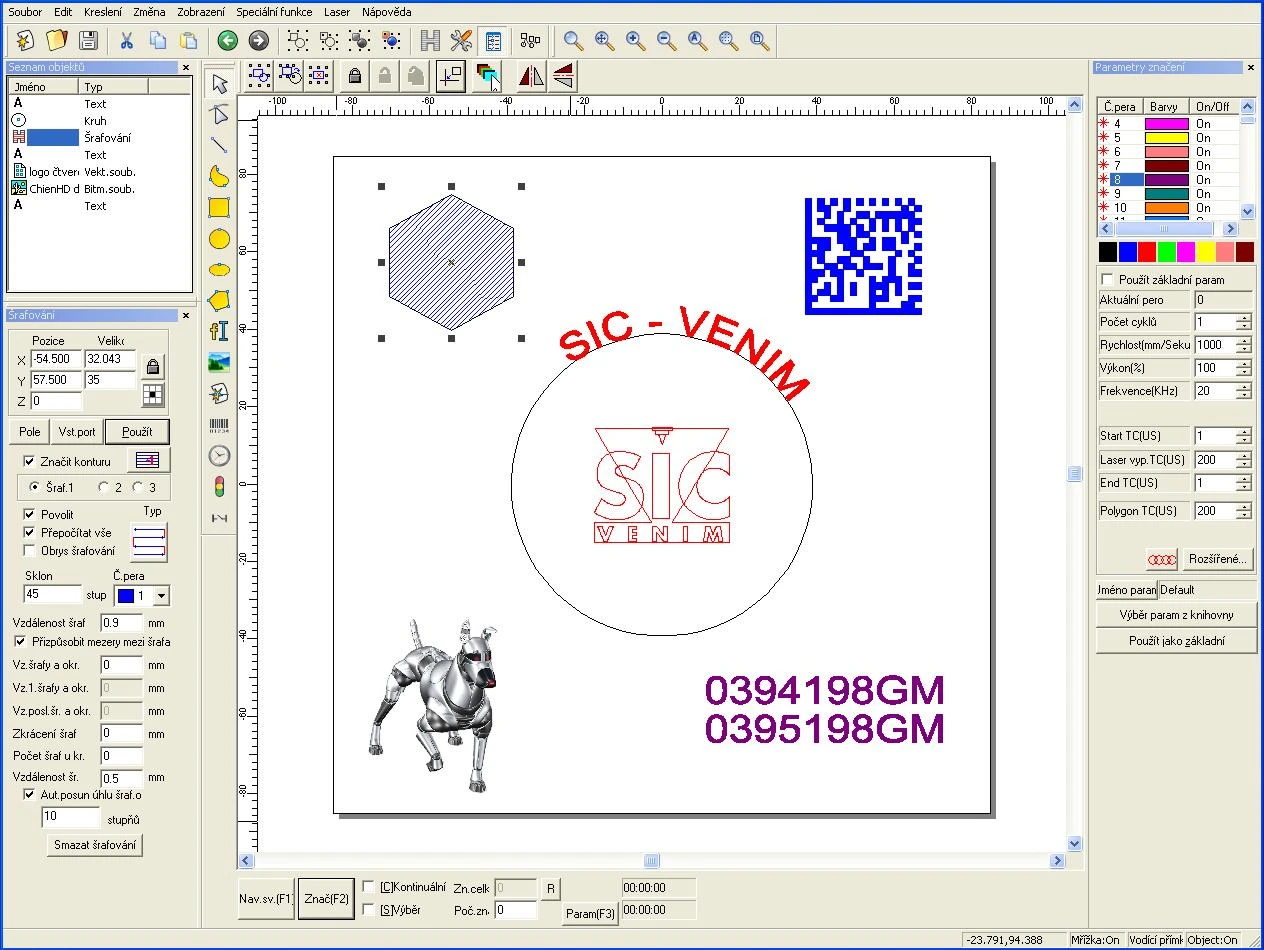Screen dimensions: 1264x950
Task: Select the line drawing tool
Action: coord(219,145)
